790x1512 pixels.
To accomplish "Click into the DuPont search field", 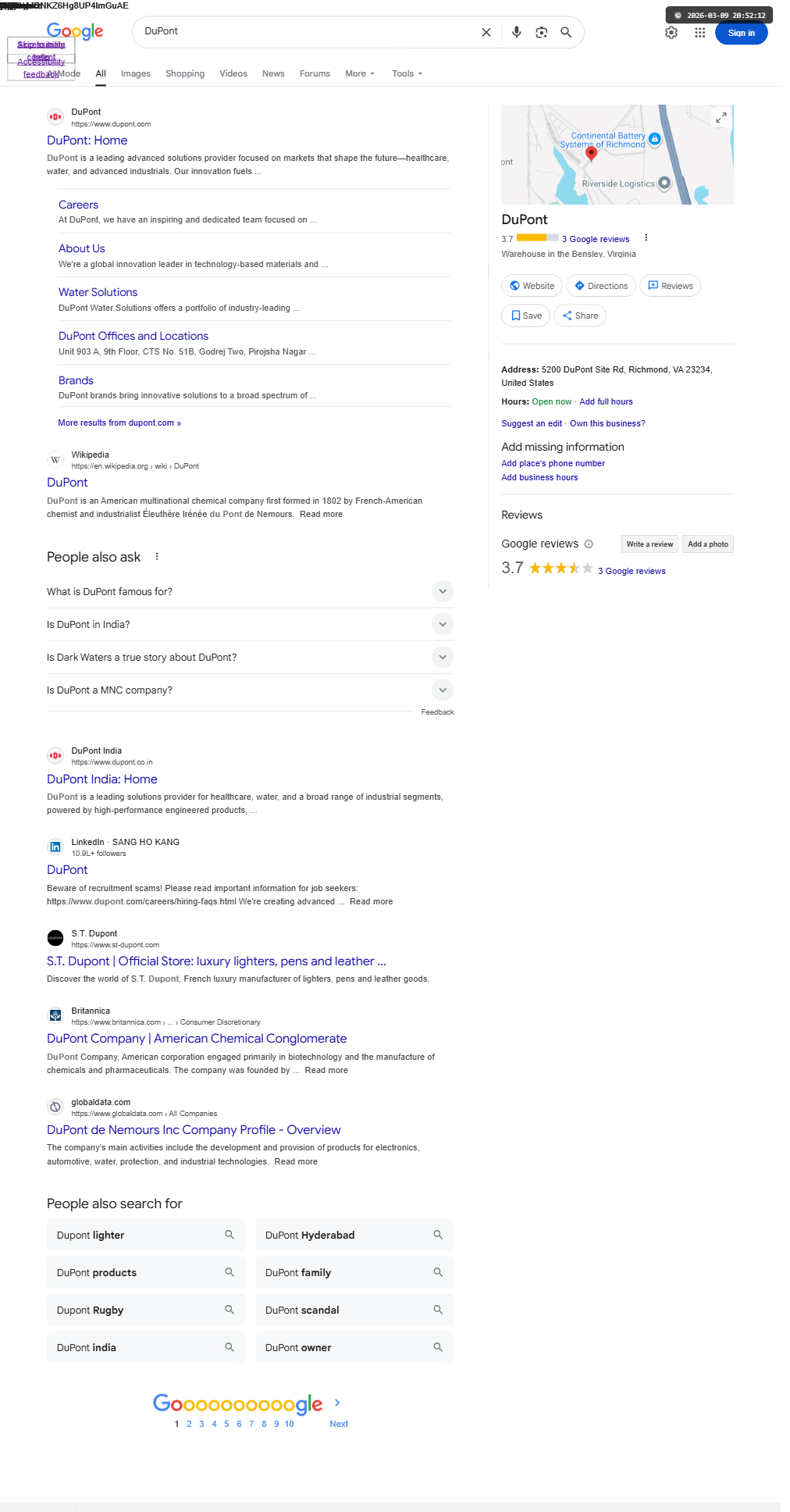I will point(304,32).
